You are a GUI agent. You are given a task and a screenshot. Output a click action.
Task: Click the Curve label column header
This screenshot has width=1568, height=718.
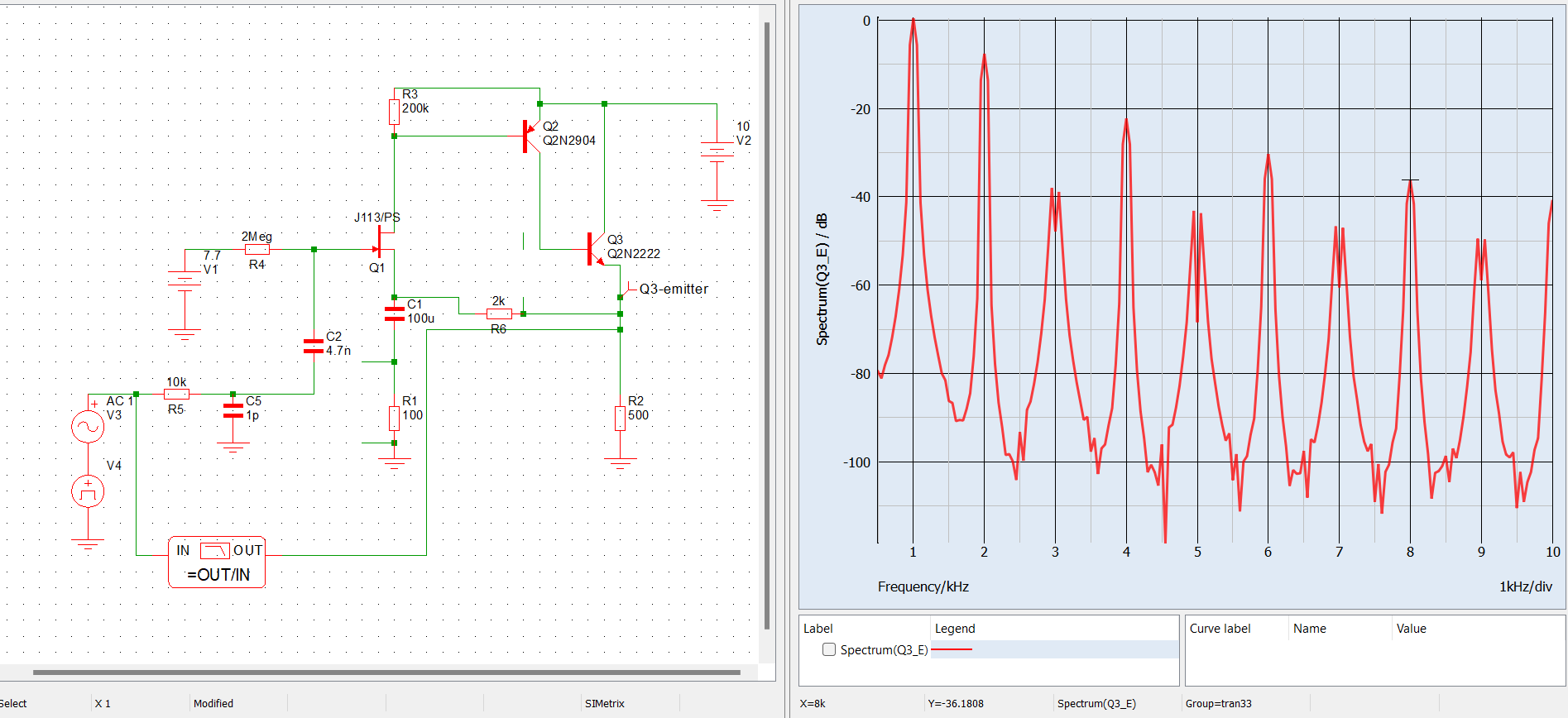click(x=1220, y=629)
